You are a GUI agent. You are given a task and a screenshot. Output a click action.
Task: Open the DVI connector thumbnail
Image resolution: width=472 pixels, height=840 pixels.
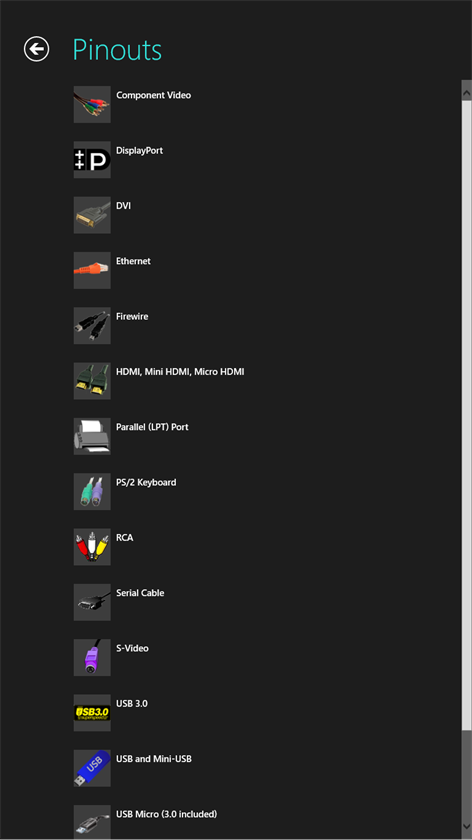(92, 215)
